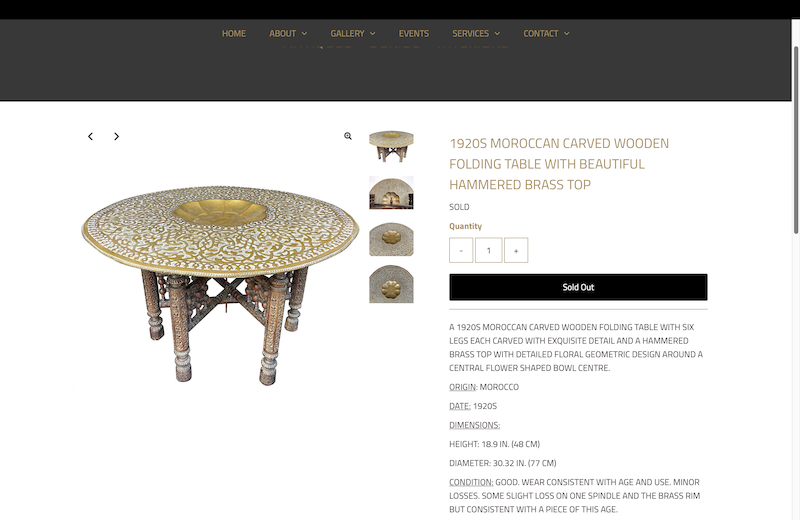Click the main Moroccan table image
This screenshot has width=800, height=520.
coord(220,285)
